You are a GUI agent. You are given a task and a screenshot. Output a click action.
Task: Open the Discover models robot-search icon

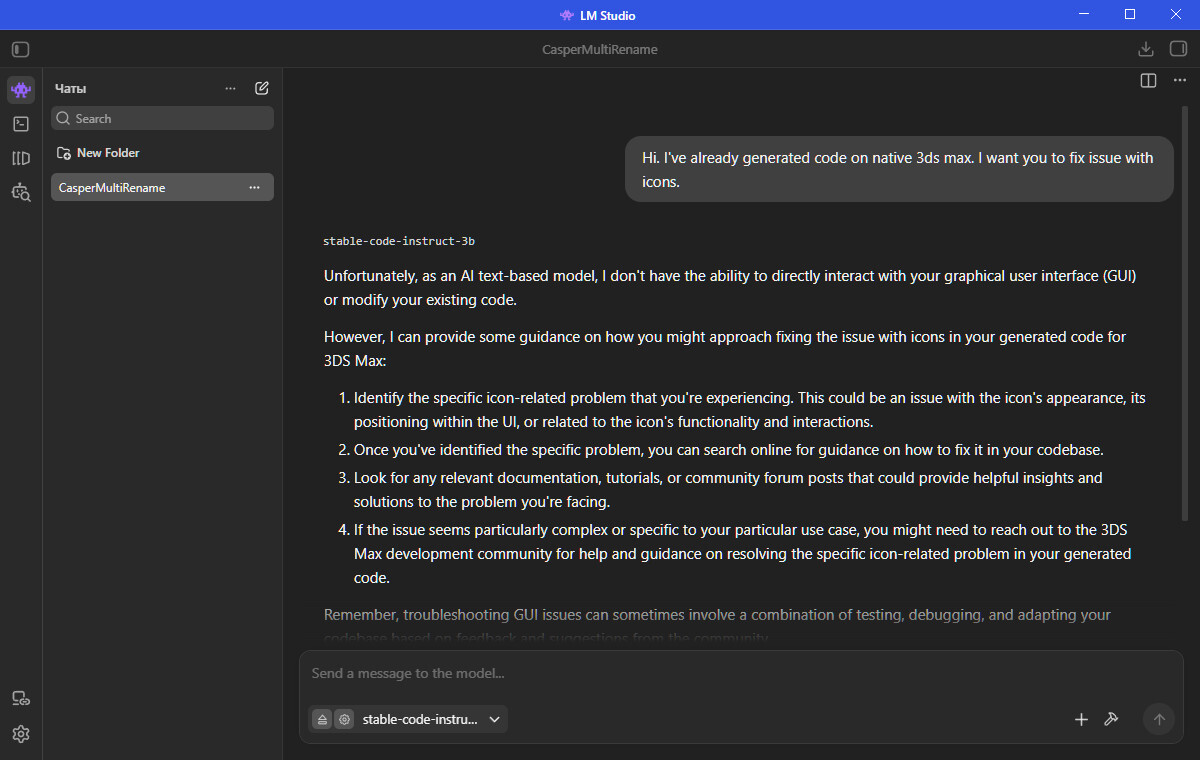click(x=21, y=192)
